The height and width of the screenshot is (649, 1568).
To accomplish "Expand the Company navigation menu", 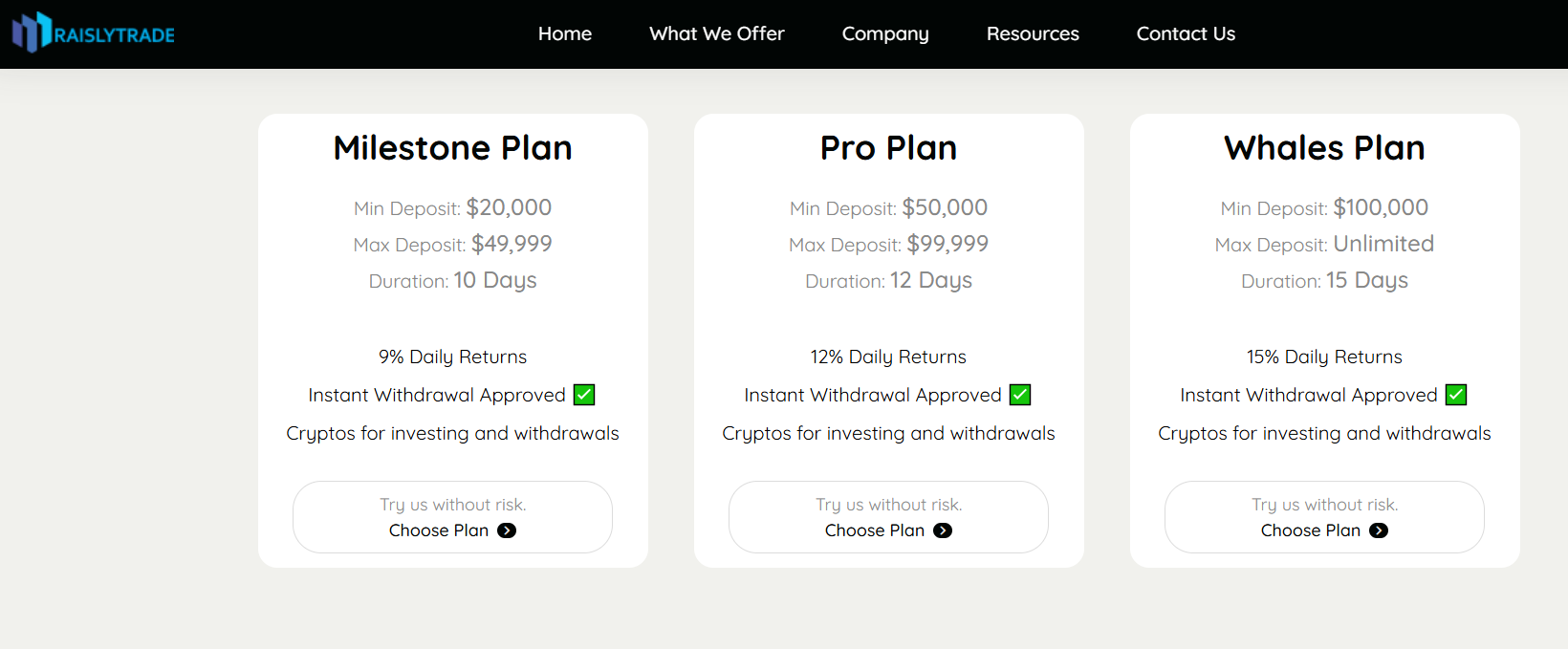I will click(884, 33).
